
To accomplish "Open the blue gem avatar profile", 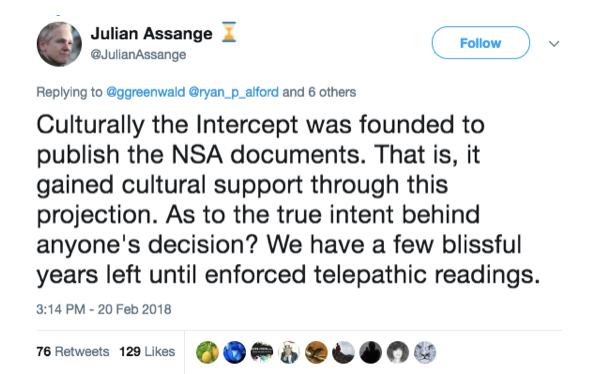I will pyautogui.click(x=235, y=352).
